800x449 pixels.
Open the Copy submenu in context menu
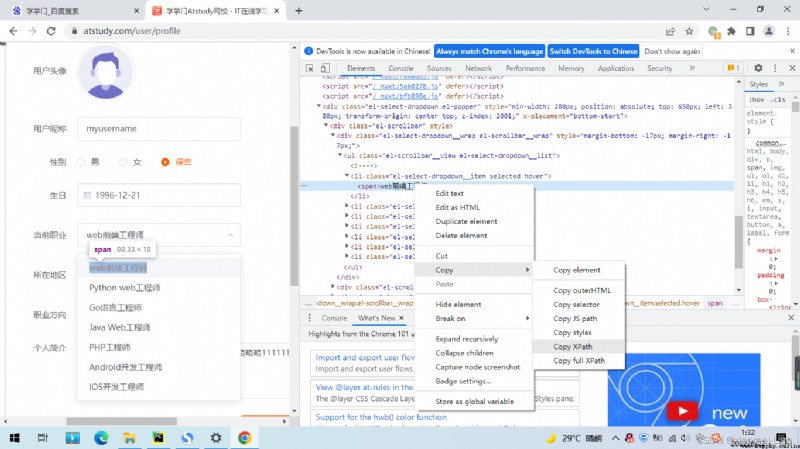point(474,270)
